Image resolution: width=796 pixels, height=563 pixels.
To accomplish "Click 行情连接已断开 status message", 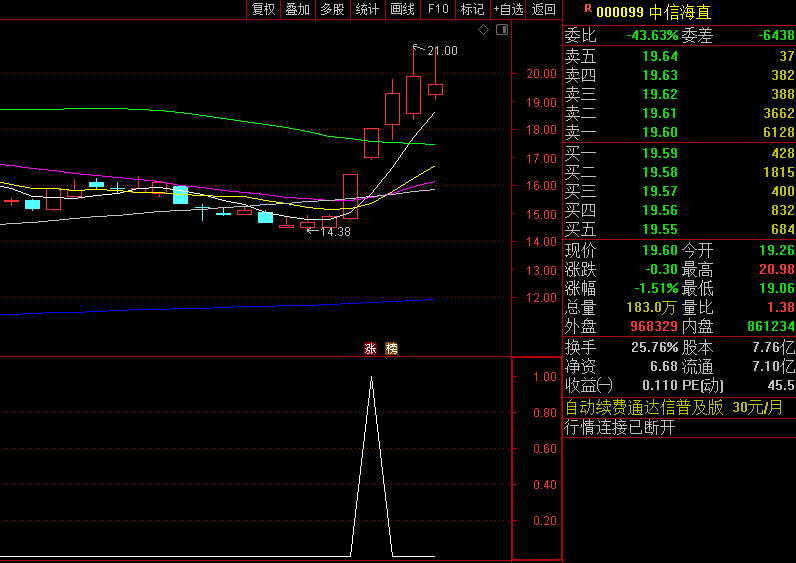I will click(x=620, y=427).
